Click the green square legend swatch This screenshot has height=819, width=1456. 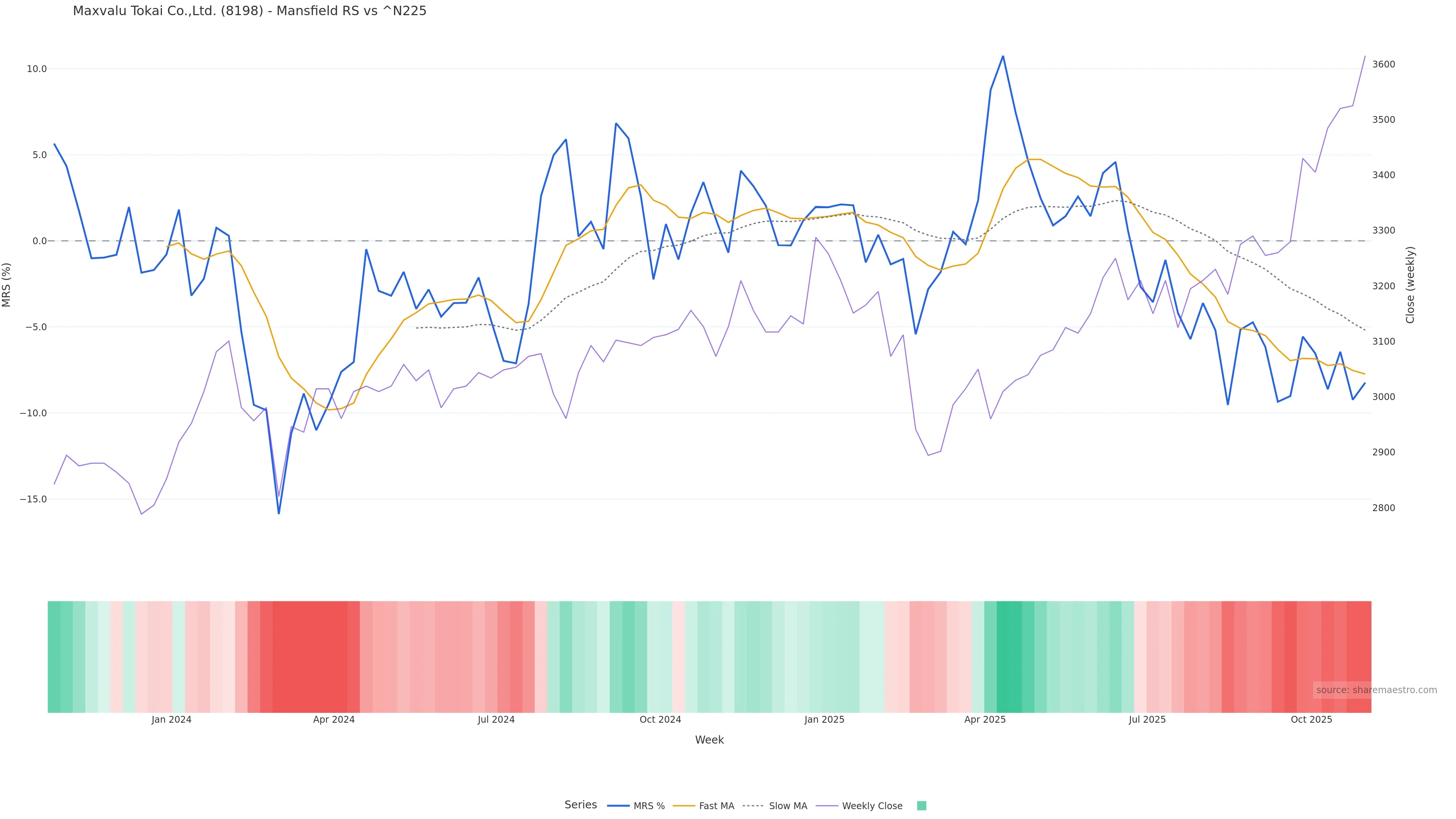coord(921,806)
